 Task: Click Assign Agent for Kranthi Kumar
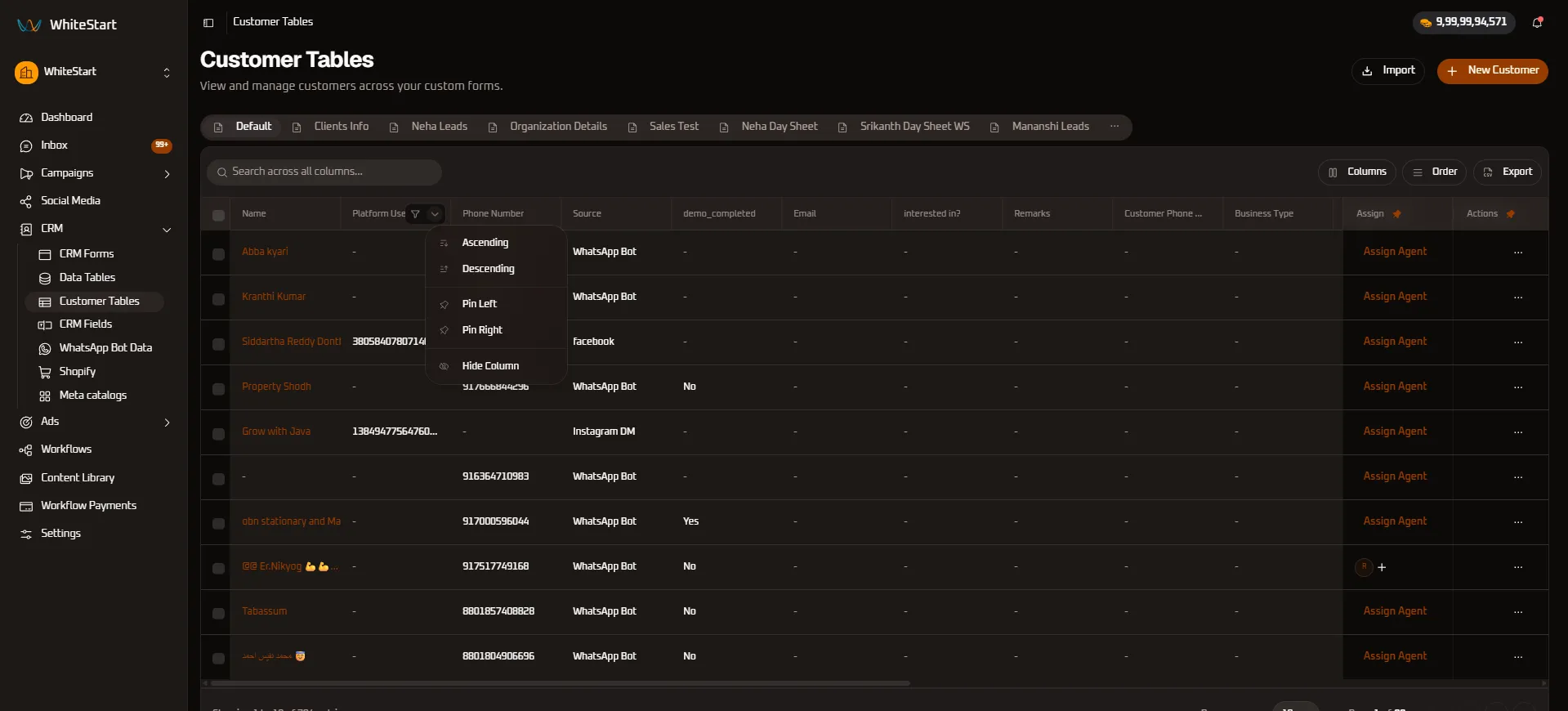[1395, 297]
